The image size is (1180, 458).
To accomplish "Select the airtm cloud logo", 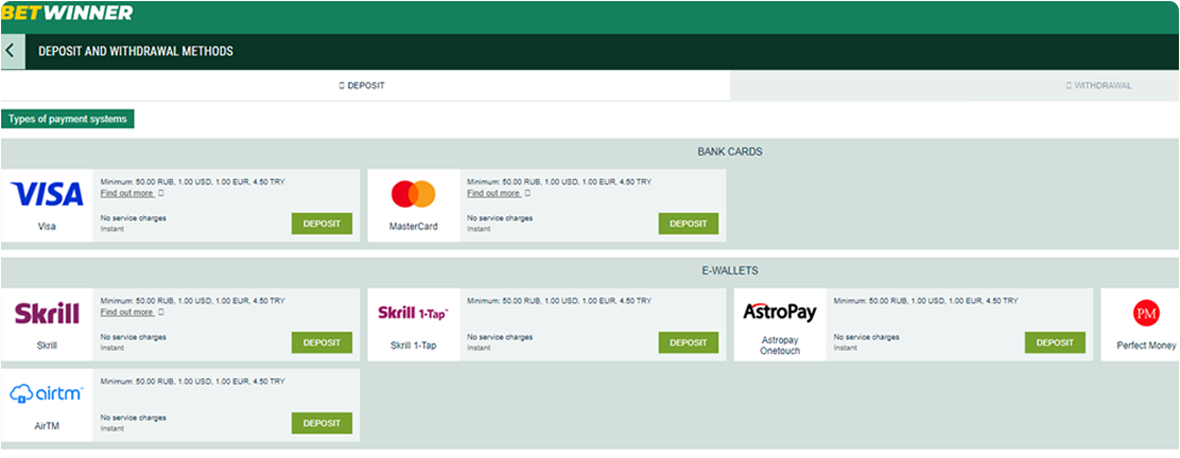I will (47, 393).
